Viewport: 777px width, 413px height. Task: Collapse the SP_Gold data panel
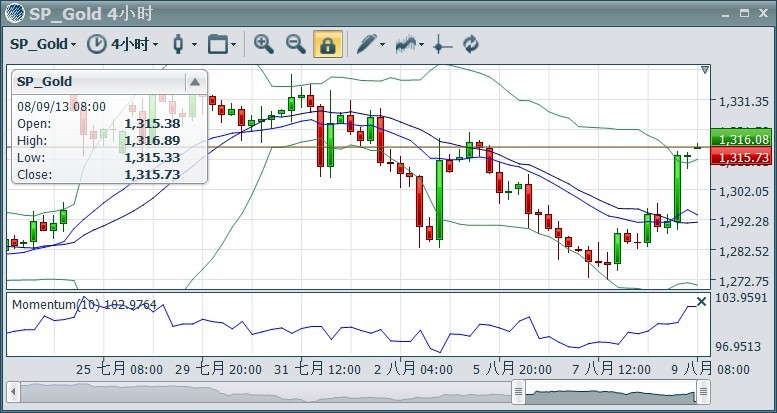[195, 82]
